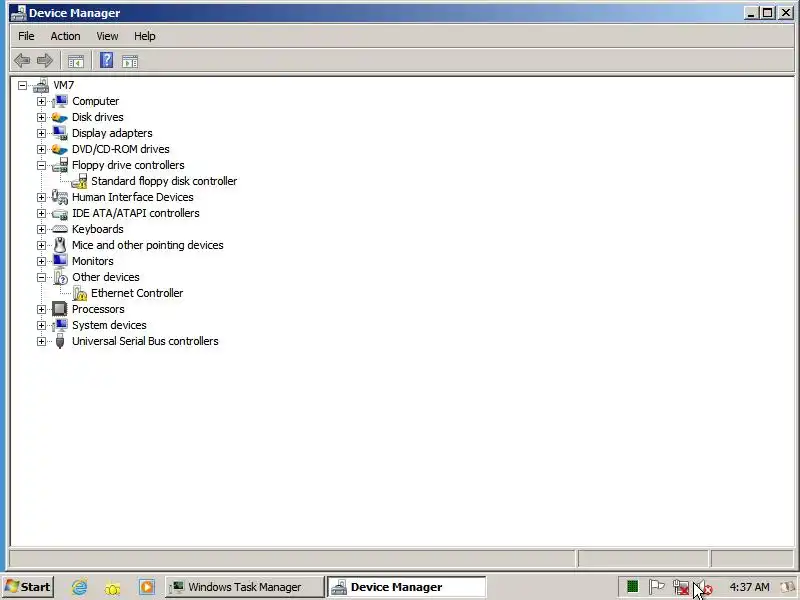Expand the IDE ATA/ATAPI controllers node
The width and height of the screenshot is (800, 600).
pos(41,213)
